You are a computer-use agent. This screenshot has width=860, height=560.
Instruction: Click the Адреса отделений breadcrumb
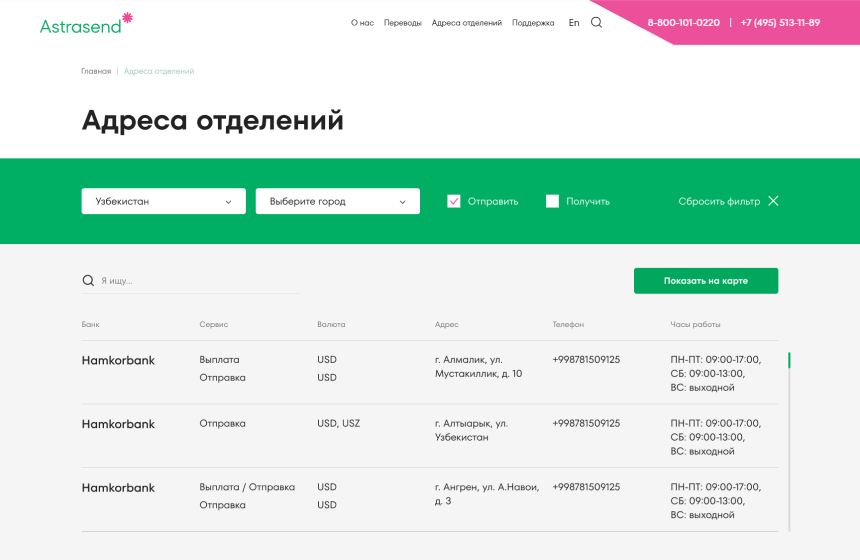[159, 71]
